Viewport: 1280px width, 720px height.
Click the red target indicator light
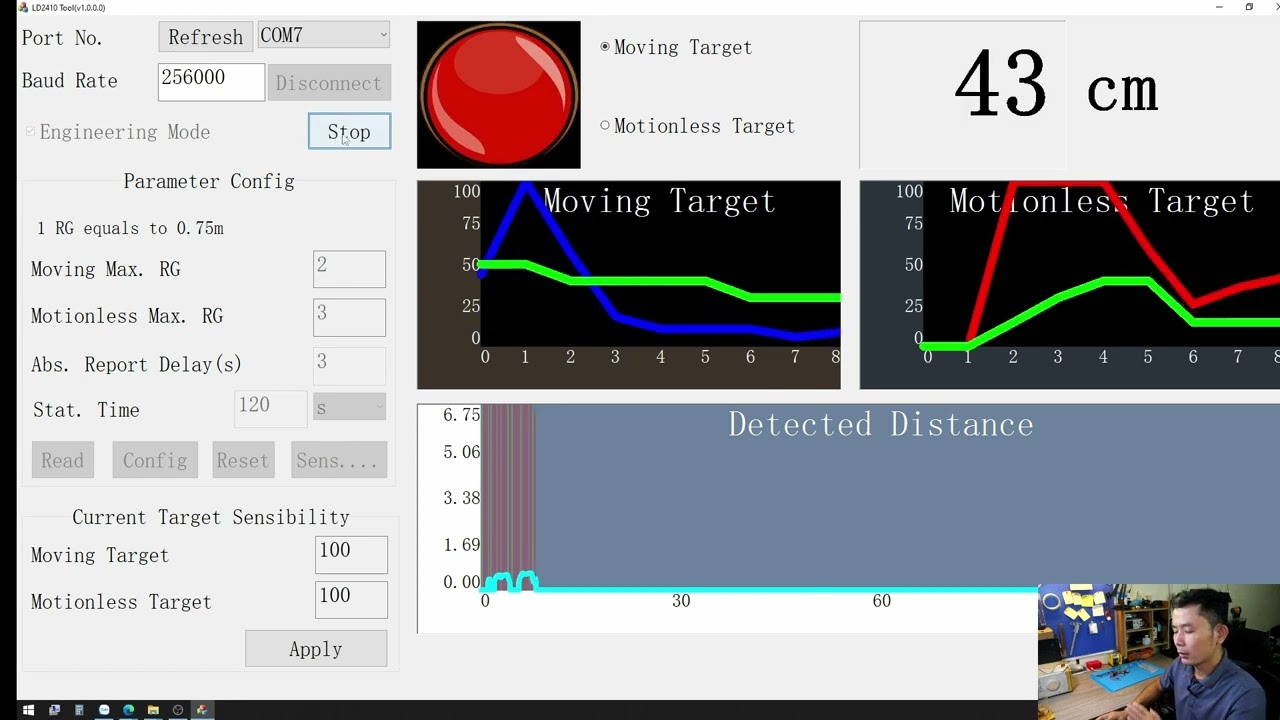pyautogui.click(x=498, y=94)
